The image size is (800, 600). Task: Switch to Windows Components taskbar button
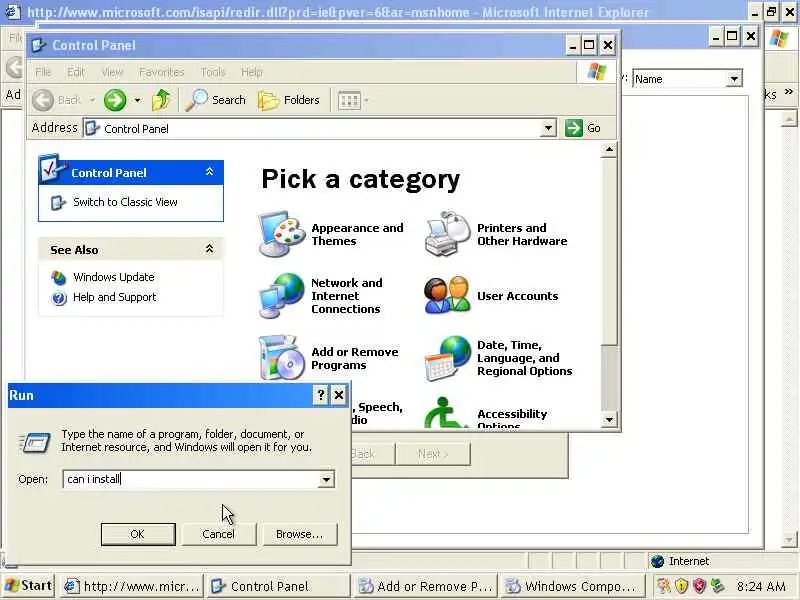coord(572,586)
